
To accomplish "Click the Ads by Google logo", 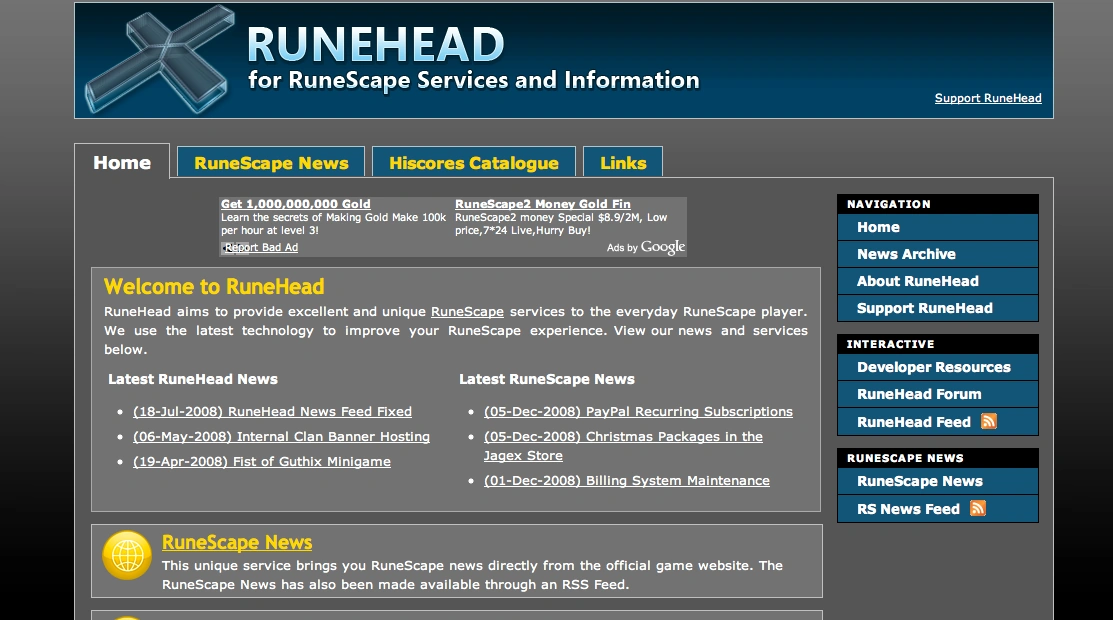I will click(x=646, y=247).
